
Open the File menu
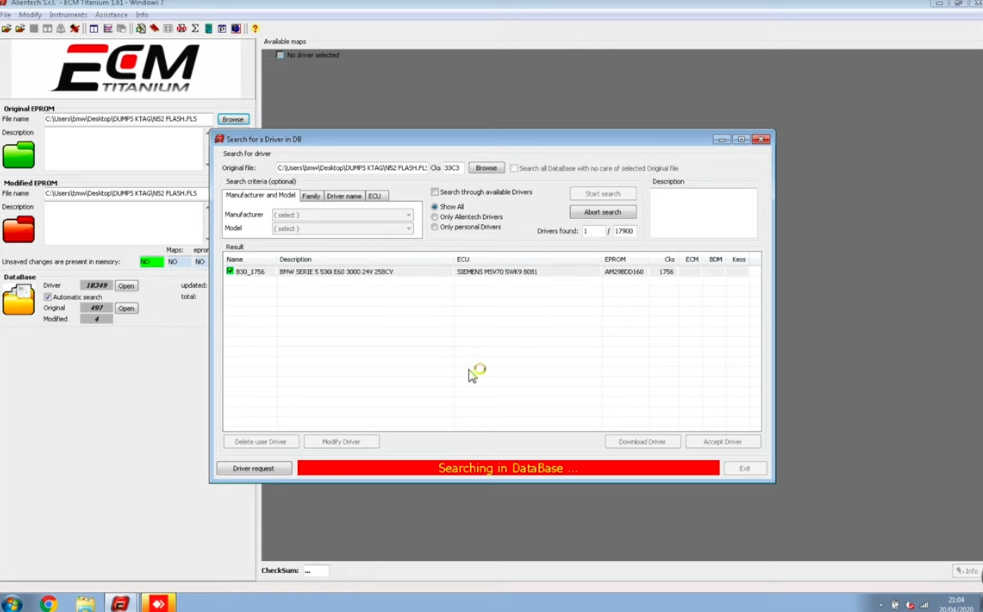point(6,14)
